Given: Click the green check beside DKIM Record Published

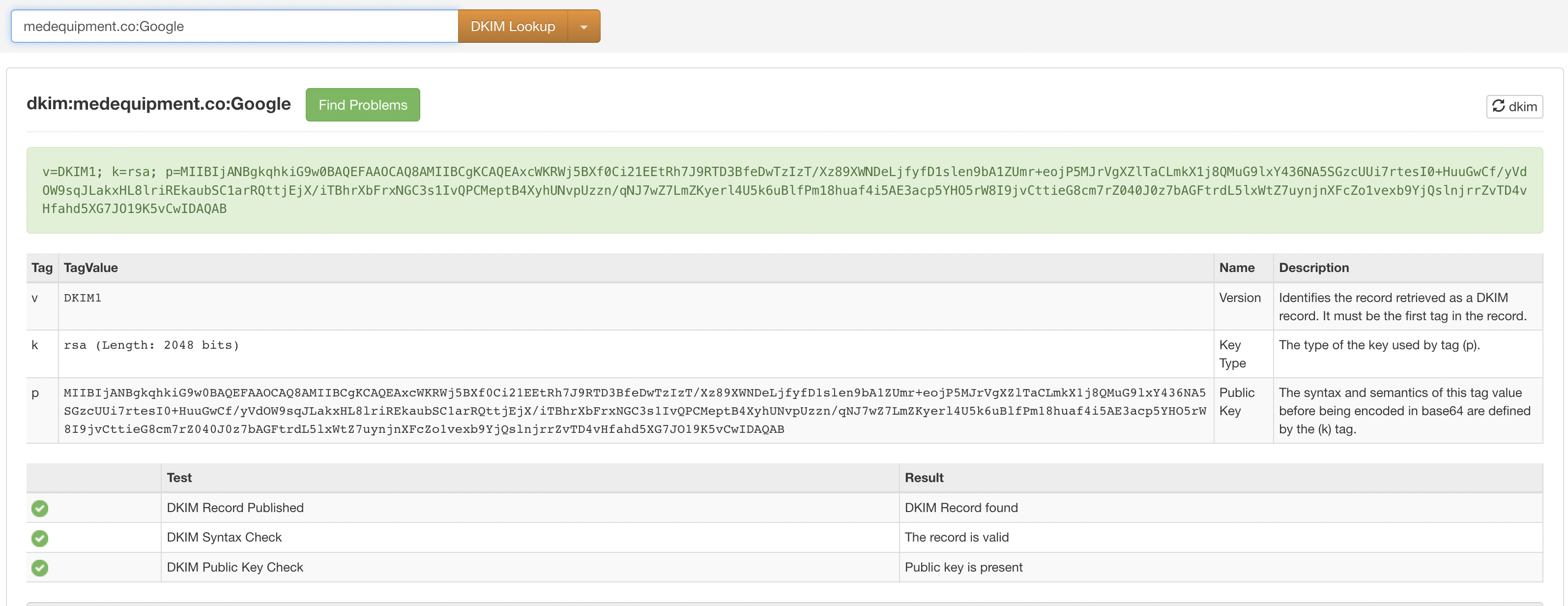Looking at the screenshot, I should pos(40,508).
